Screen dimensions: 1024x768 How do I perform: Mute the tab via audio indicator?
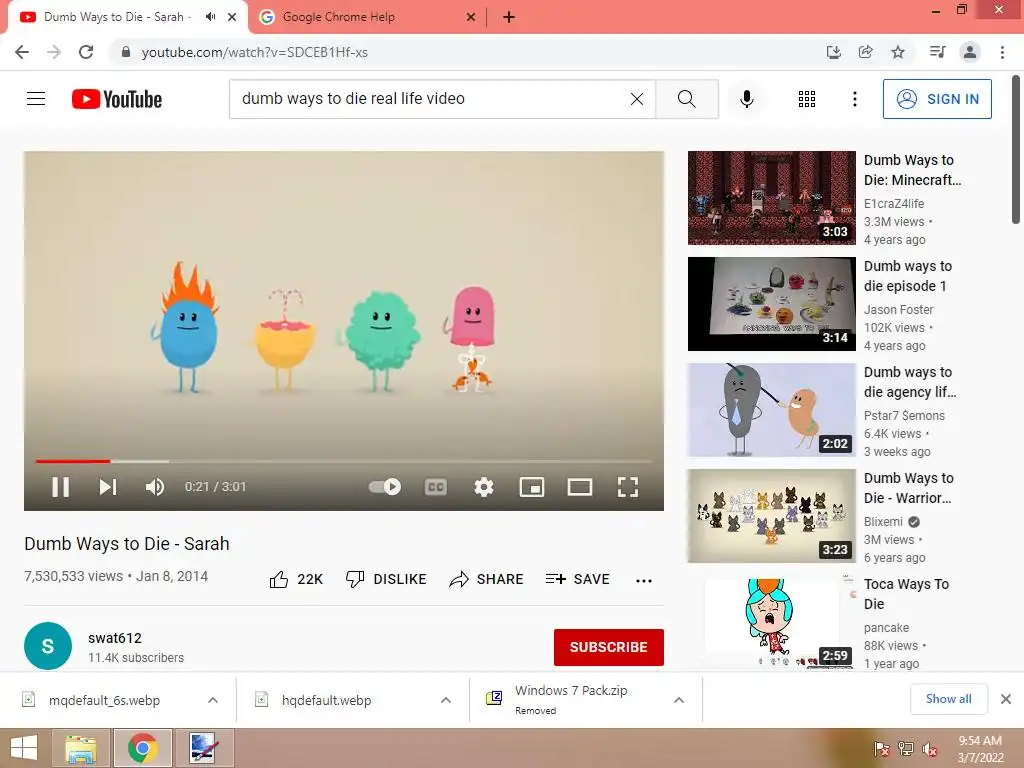pyautogui.click(x=210, y=17)
